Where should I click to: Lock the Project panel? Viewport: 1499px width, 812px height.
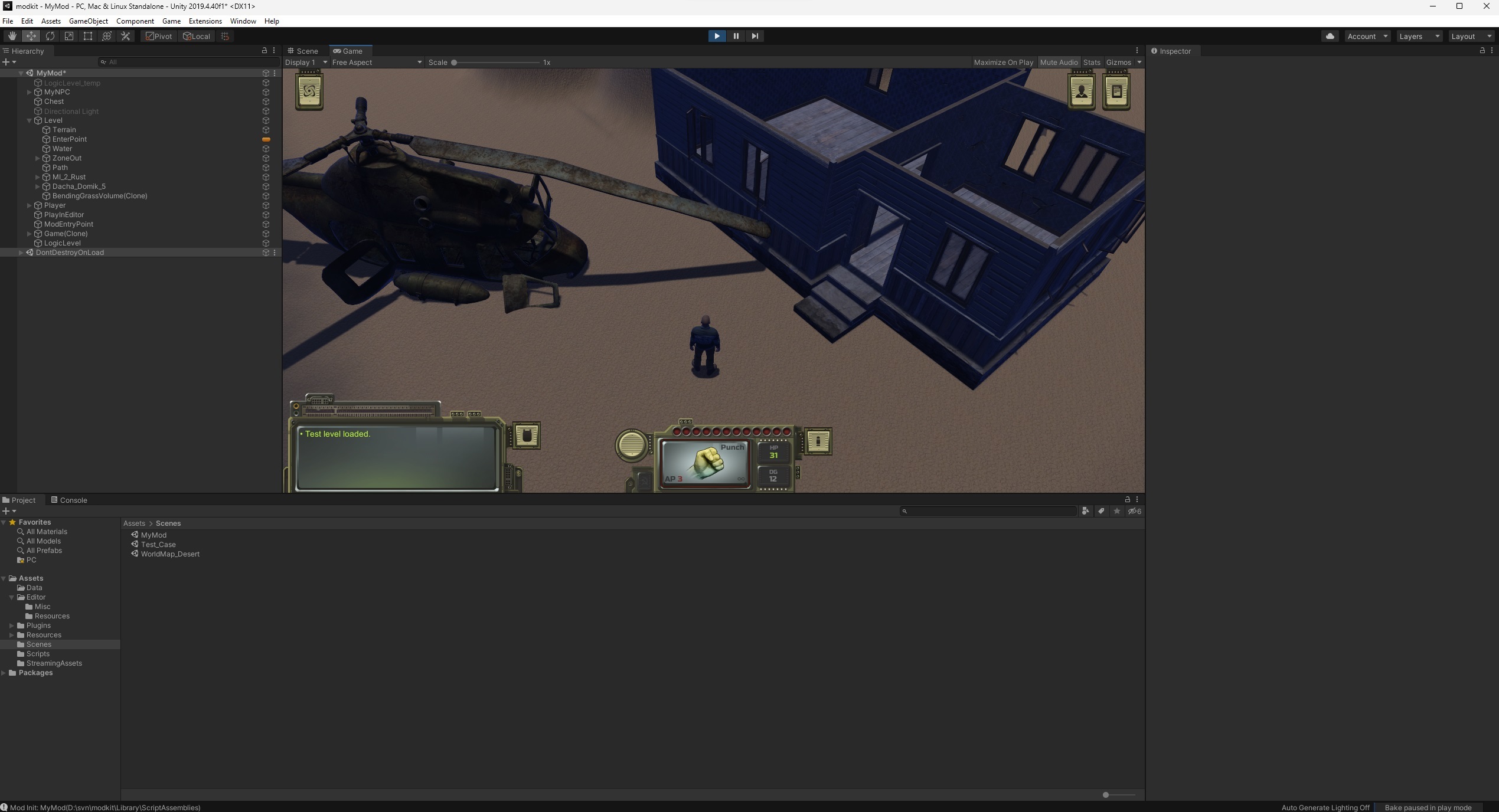[x=1127, y=499]
